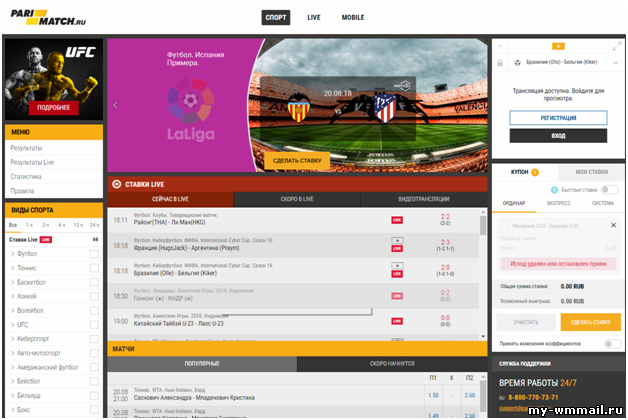Viewport: 628px width, 420px height.
Task: Check the UFC sport checkbox
Action: (x=94, y=325)
